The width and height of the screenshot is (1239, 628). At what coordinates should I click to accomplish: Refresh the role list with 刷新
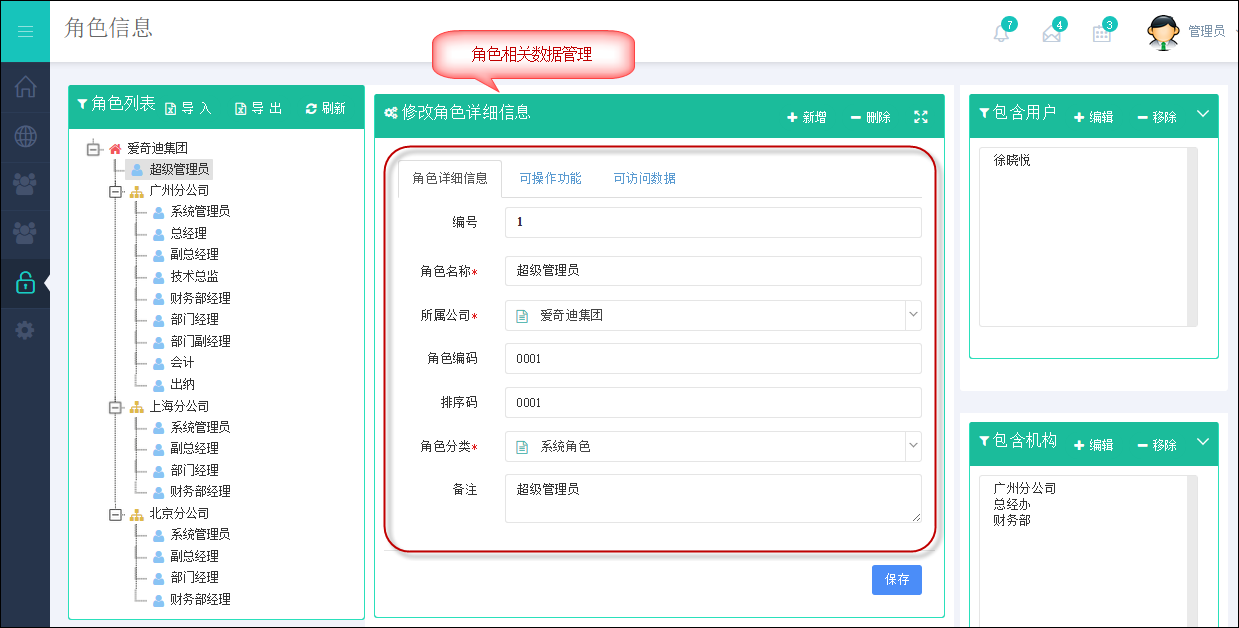tap(326, 108)
